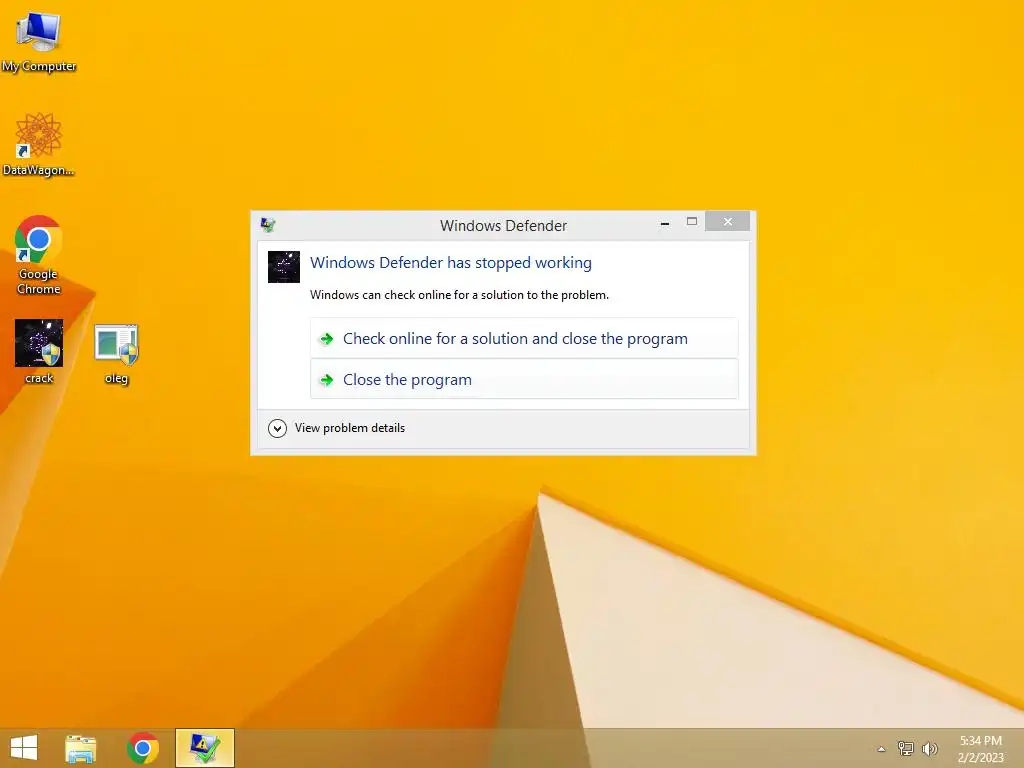The image size is (1024, 768).
Task: Select the oleg desktop icon
Action: pos(116,354)
